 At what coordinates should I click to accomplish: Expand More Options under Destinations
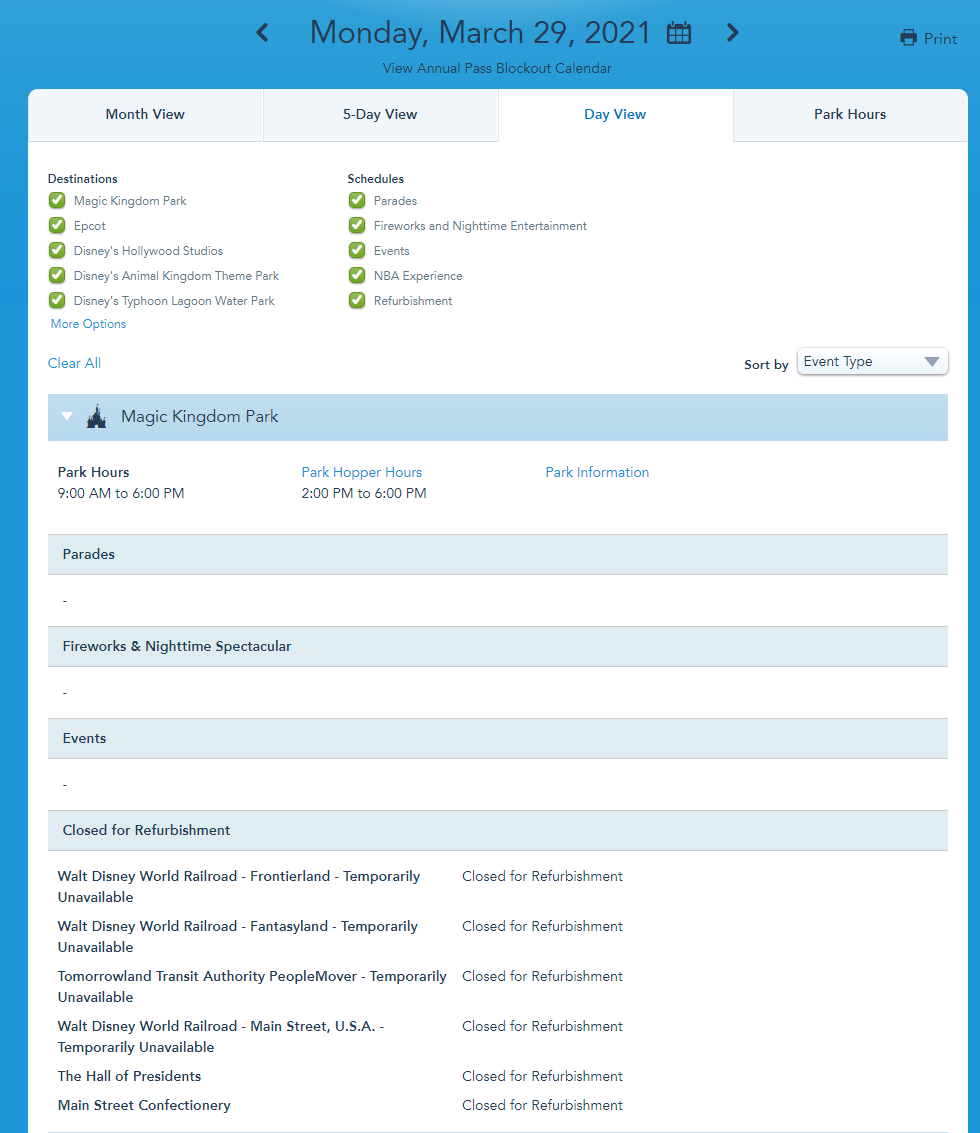pos(88,324)
